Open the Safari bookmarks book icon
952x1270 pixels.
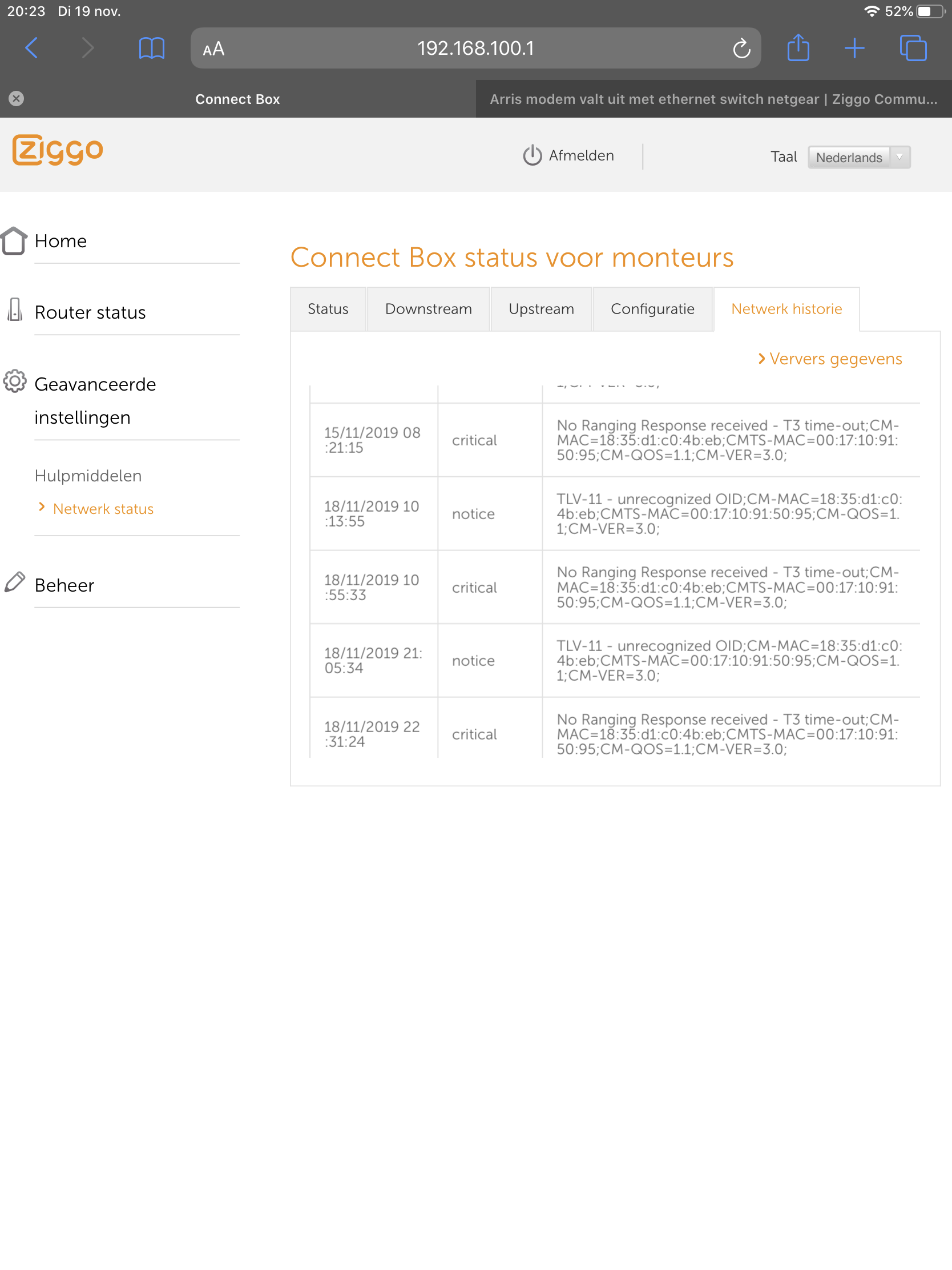tap(151, 48)
